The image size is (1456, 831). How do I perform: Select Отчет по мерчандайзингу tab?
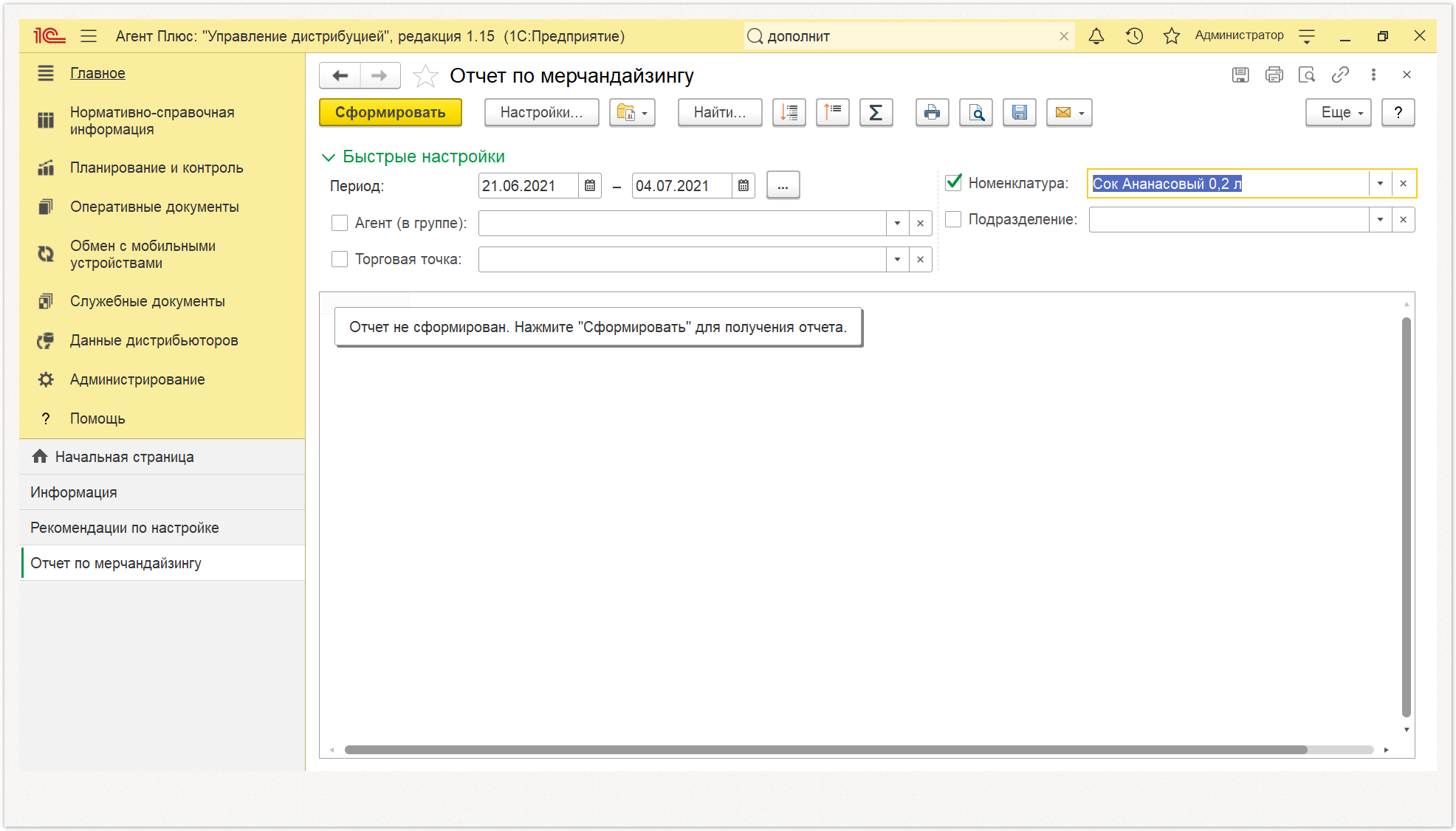pyautogui.click(x=162, y=563)
